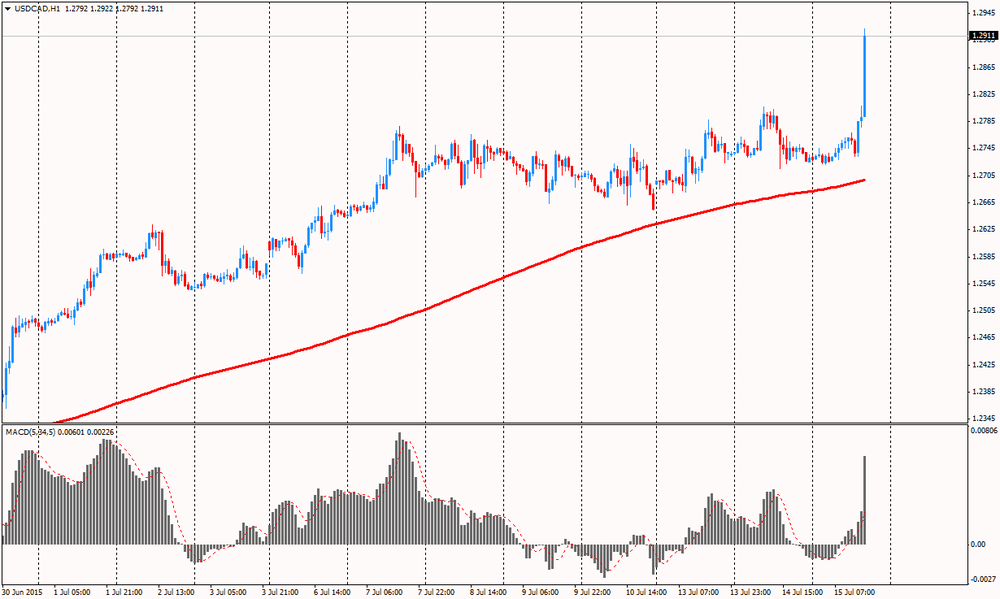This screenshot has width=1000, height=599.
Task: Select the 2 Jul 13:00 time label
Action: click(176, 593)
